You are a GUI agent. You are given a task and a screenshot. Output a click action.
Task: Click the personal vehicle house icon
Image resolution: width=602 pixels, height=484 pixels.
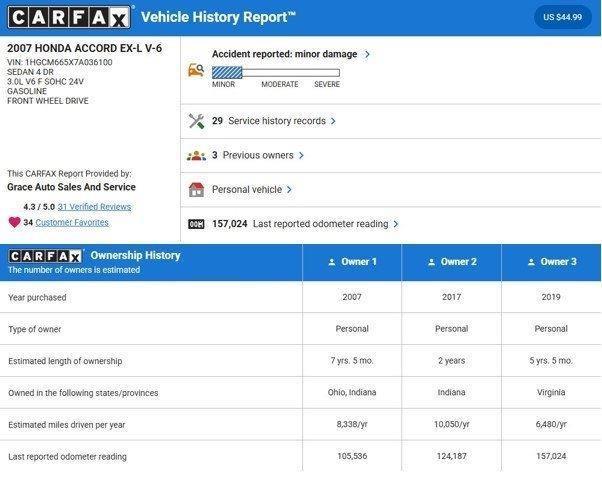point(196,190)
